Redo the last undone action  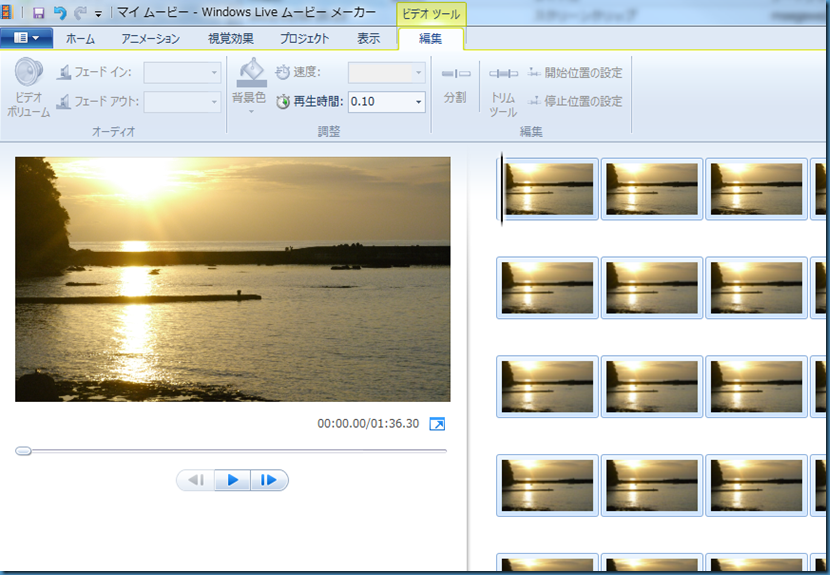click(80, 13)
